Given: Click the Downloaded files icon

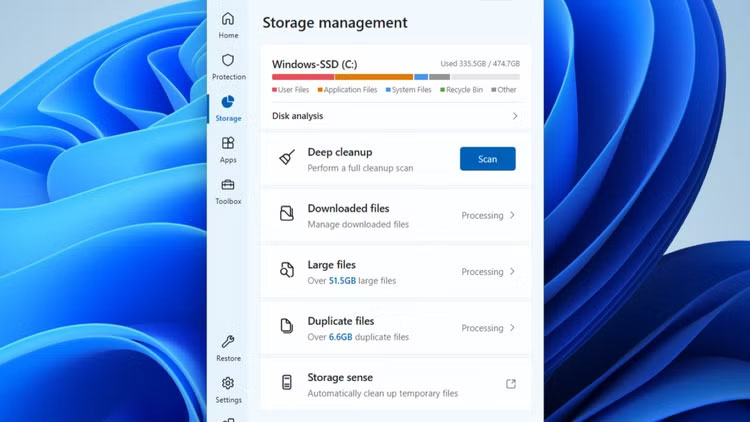Looking at the screenshot, I should point(287,213).
